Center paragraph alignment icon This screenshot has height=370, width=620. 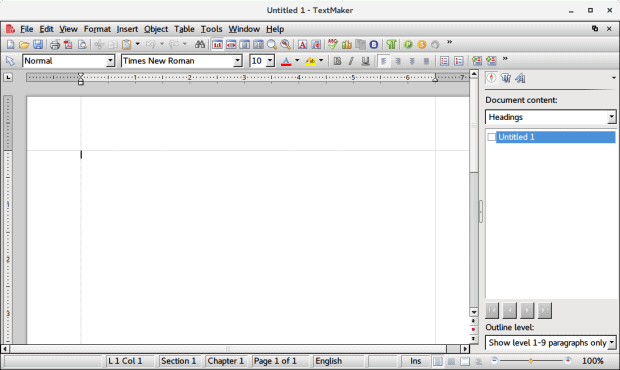pyautogui.click(x=412, y=61)
